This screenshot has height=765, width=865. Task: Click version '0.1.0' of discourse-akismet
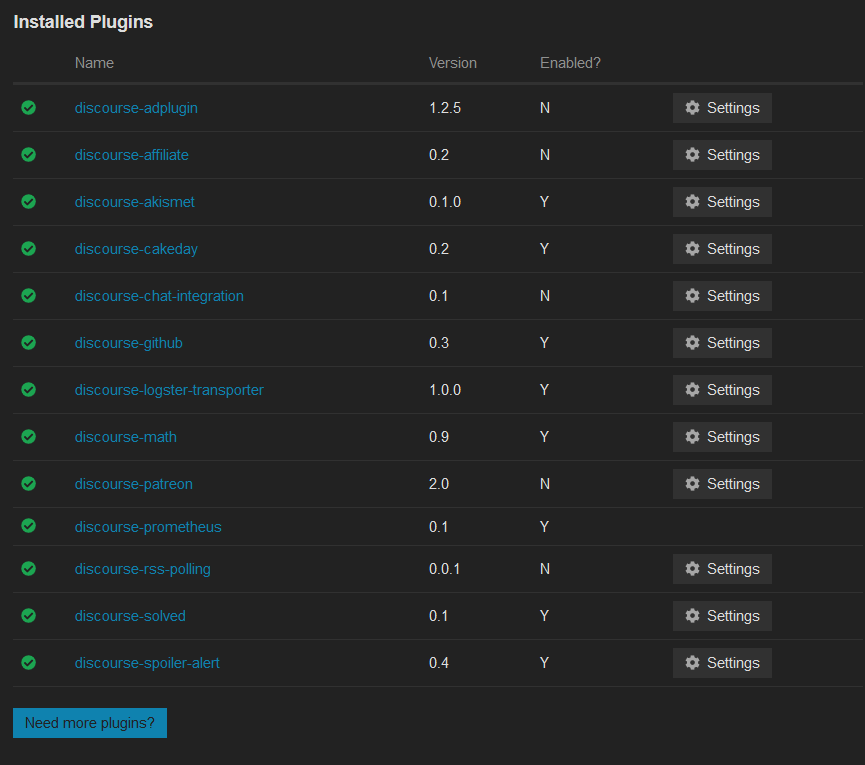click(x=445, y=202)
